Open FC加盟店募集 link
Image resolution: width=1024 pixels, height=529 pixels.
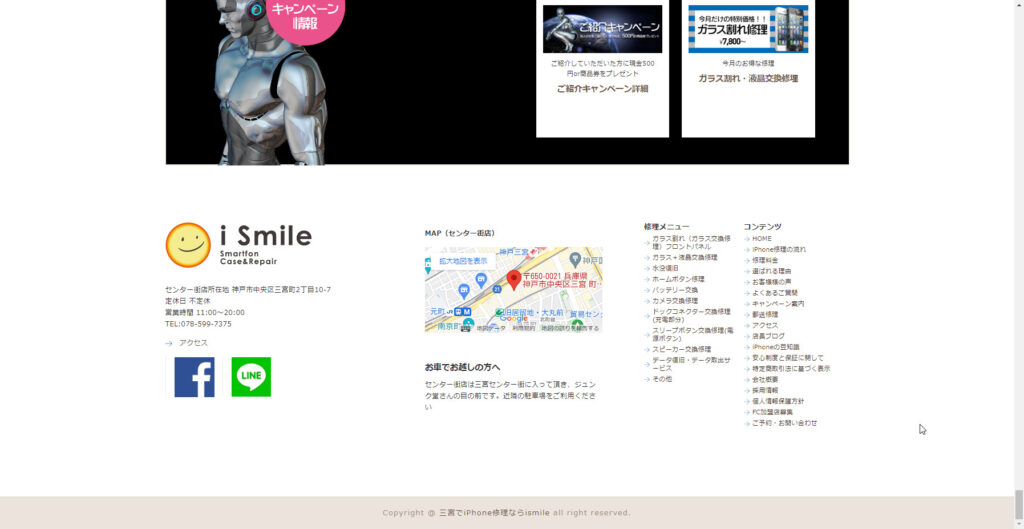[x=772, y=412]
